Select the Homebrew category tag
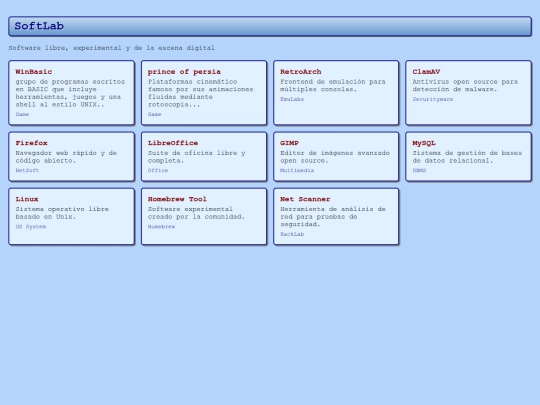This screenshot has height=405, width=540. [x=161, y=227]
